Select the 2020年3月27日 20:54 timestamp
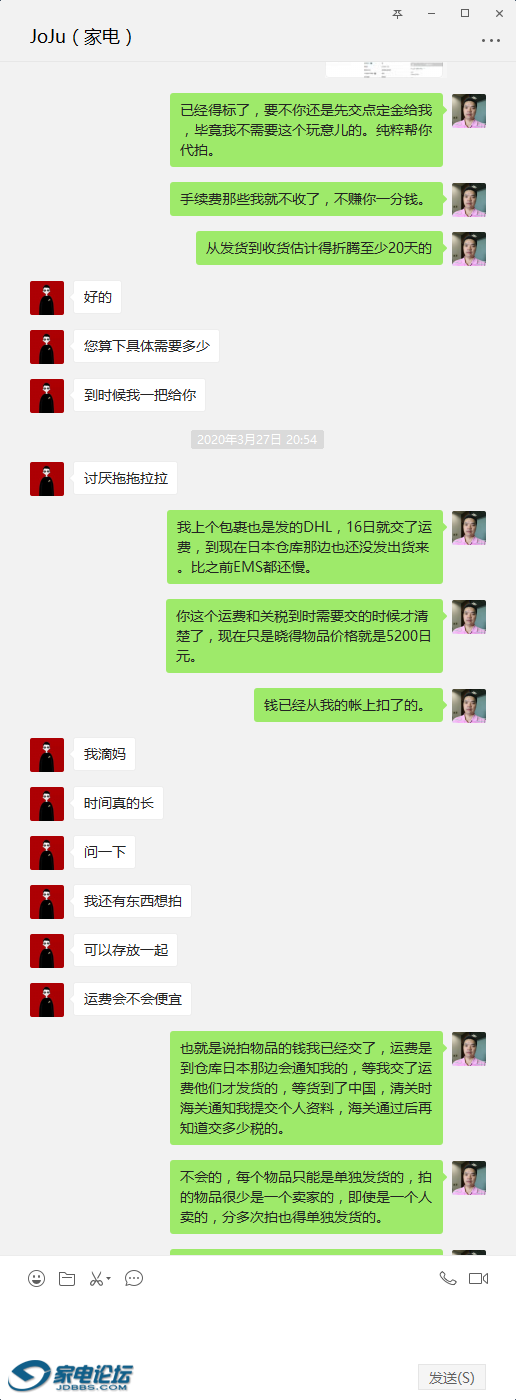The height and width of the screenshot is (1400, 516). (257, 439)
